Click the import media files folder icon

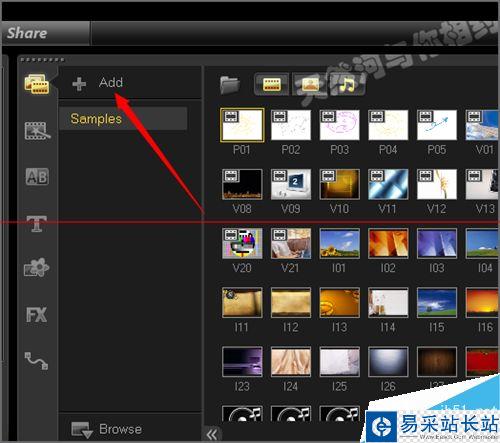pyautogui.click(x=230, y=85)
